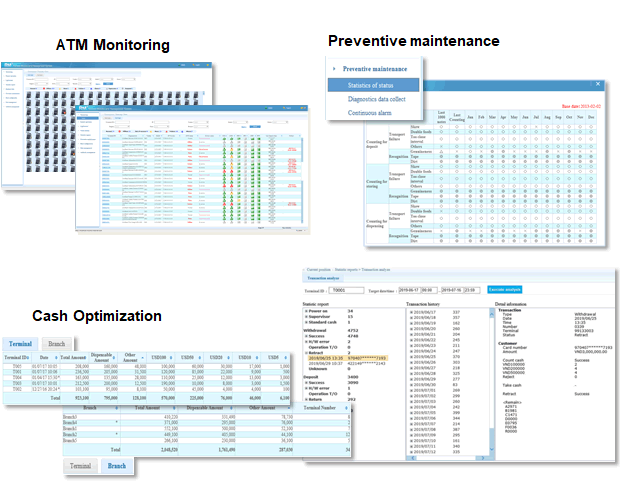Click the transaction history scroll-right arrow

(x=483, y=458)
